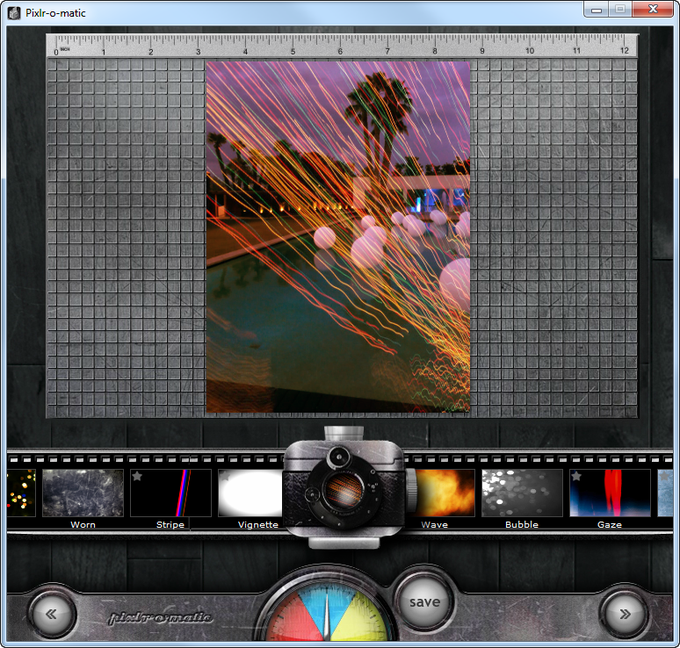Click the pixlr-o-matic logo text
680x648 pixels.
160,618
